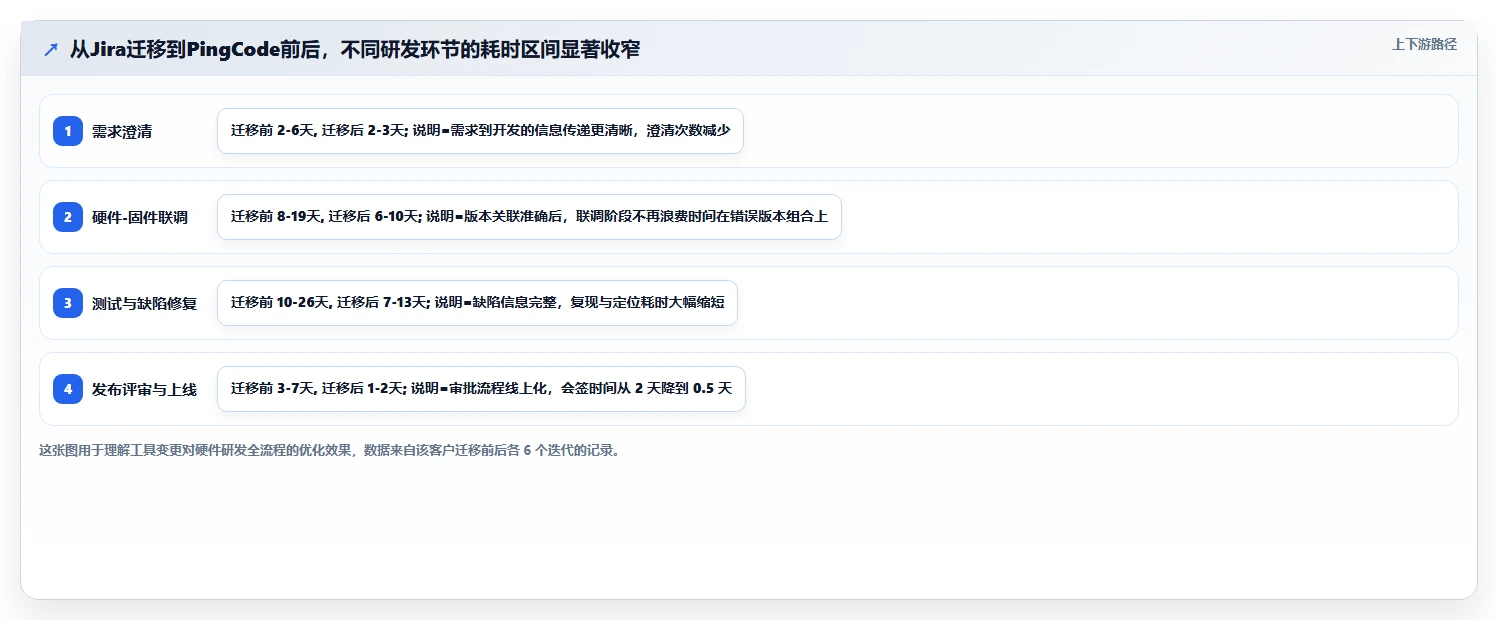Click the detail box 迁移前 10-26天, 迁移后 7-13天
1498x620 pixels.
coord(477,303)
